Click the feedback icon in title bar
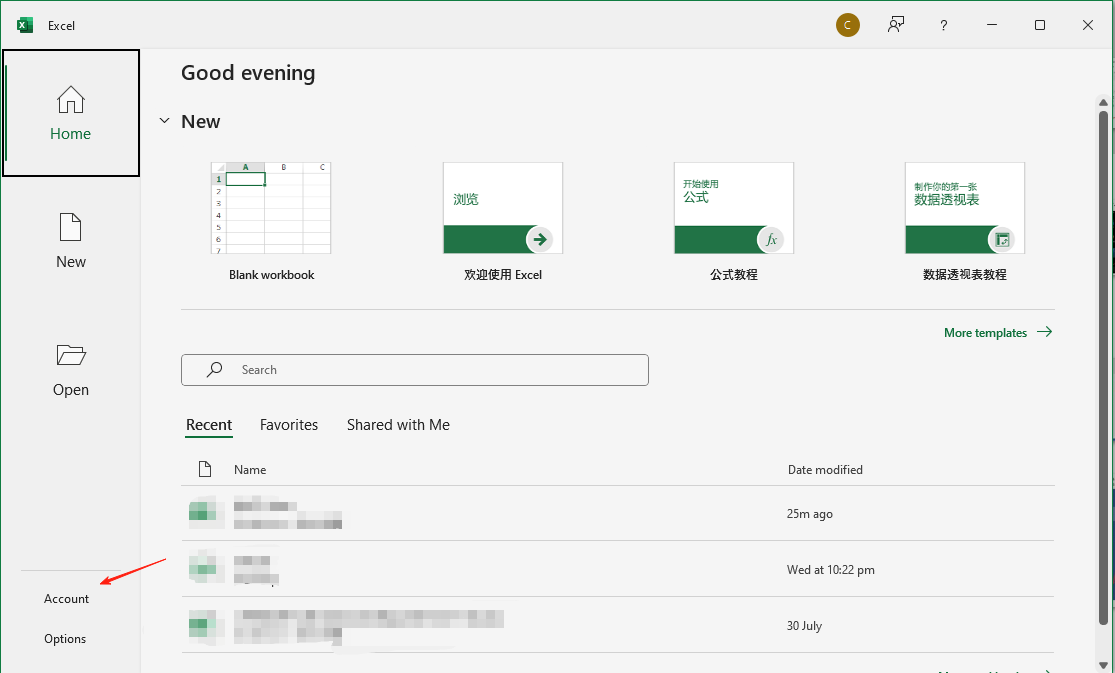The height and width of the screenshot is (673, 1115). coord(896,25)
